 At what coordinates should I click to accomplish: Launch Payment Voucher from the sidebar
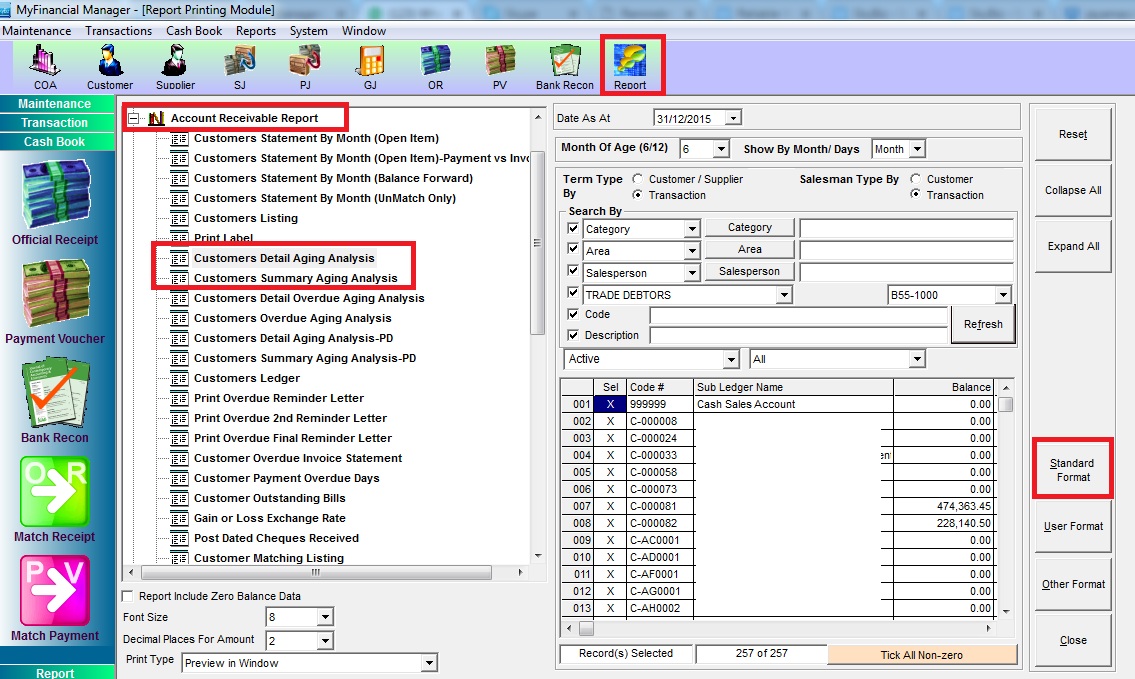point(55,302)
